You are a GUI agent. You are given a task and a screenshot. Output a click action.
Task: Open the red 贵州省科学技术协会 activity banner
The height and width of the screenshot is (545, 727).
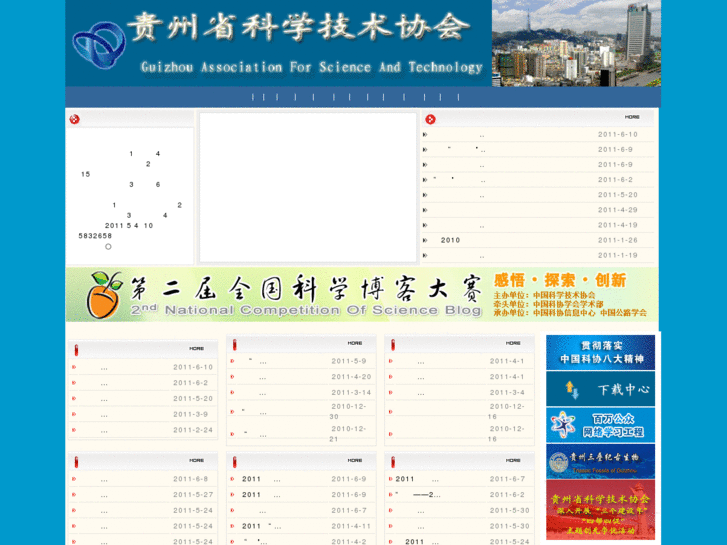coord(600,510)
